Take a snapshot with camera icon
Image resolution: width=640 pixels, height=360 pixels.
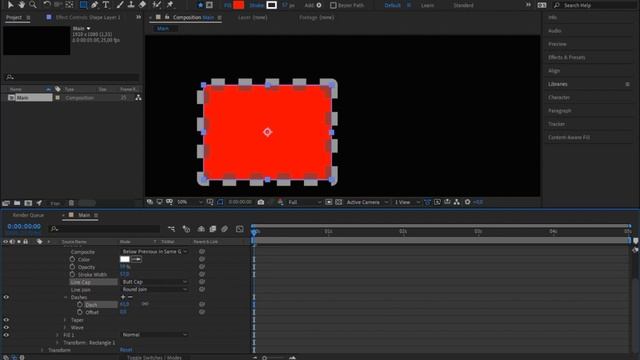click(261, 202)
